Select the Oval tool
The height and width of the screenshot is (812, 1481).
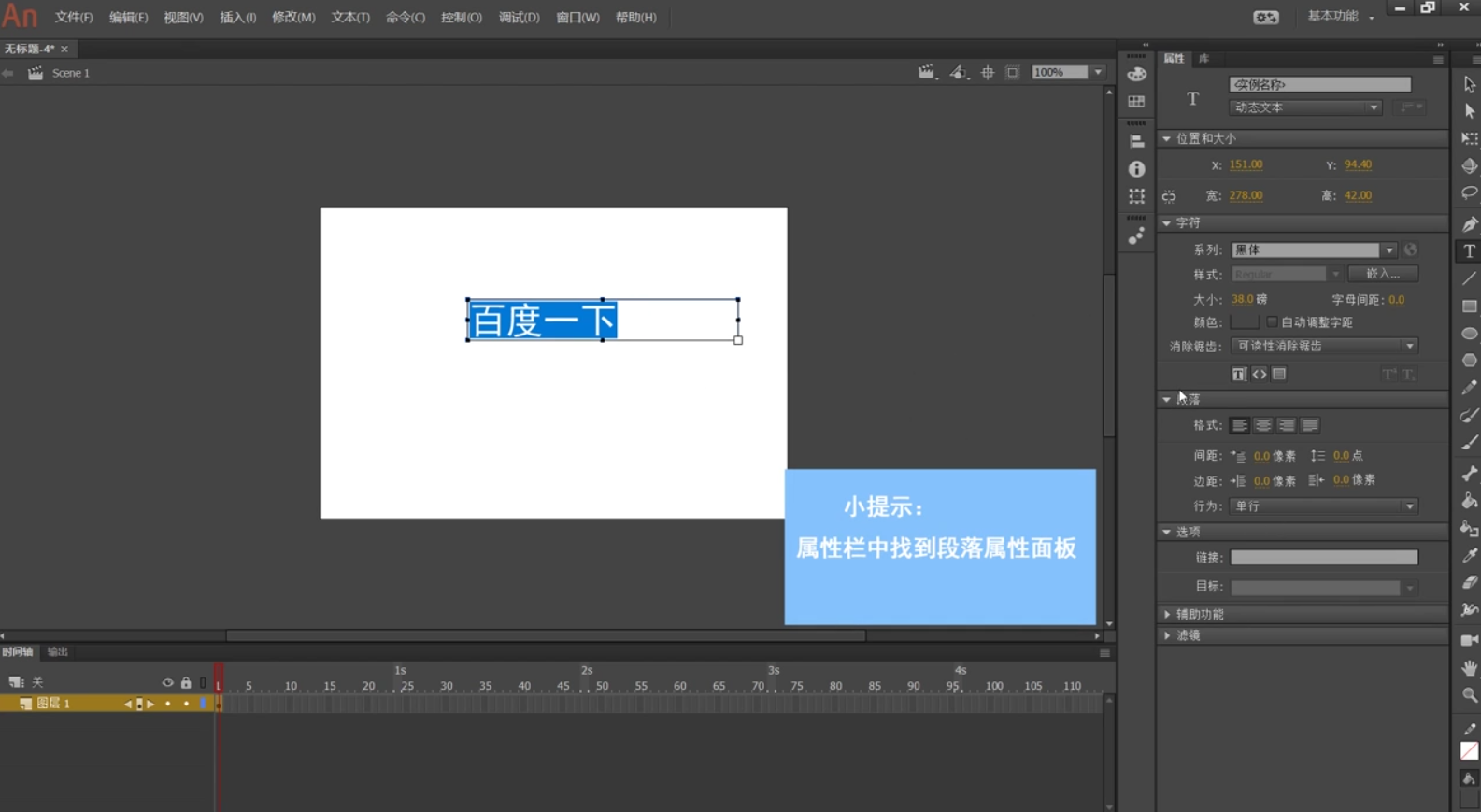pos(1469,333)
